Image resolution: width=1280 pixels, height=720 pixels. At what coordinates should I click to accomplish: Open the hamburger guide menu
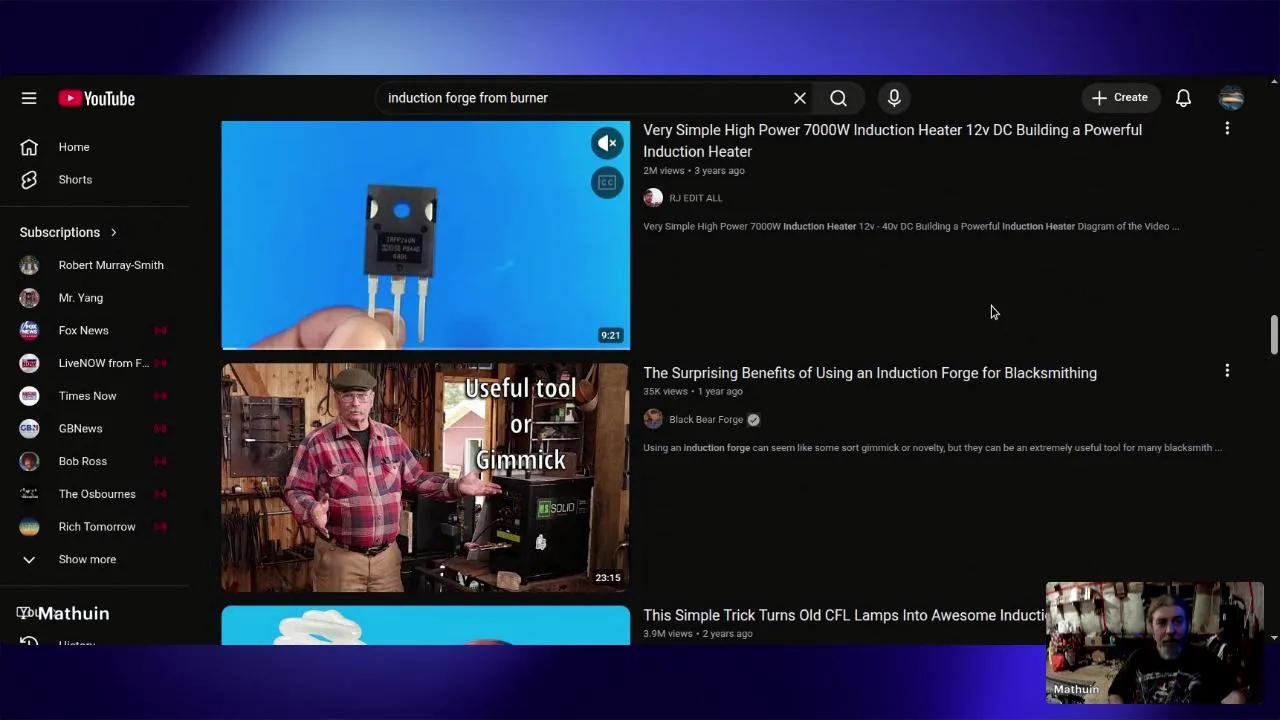(x=29, y=98)
